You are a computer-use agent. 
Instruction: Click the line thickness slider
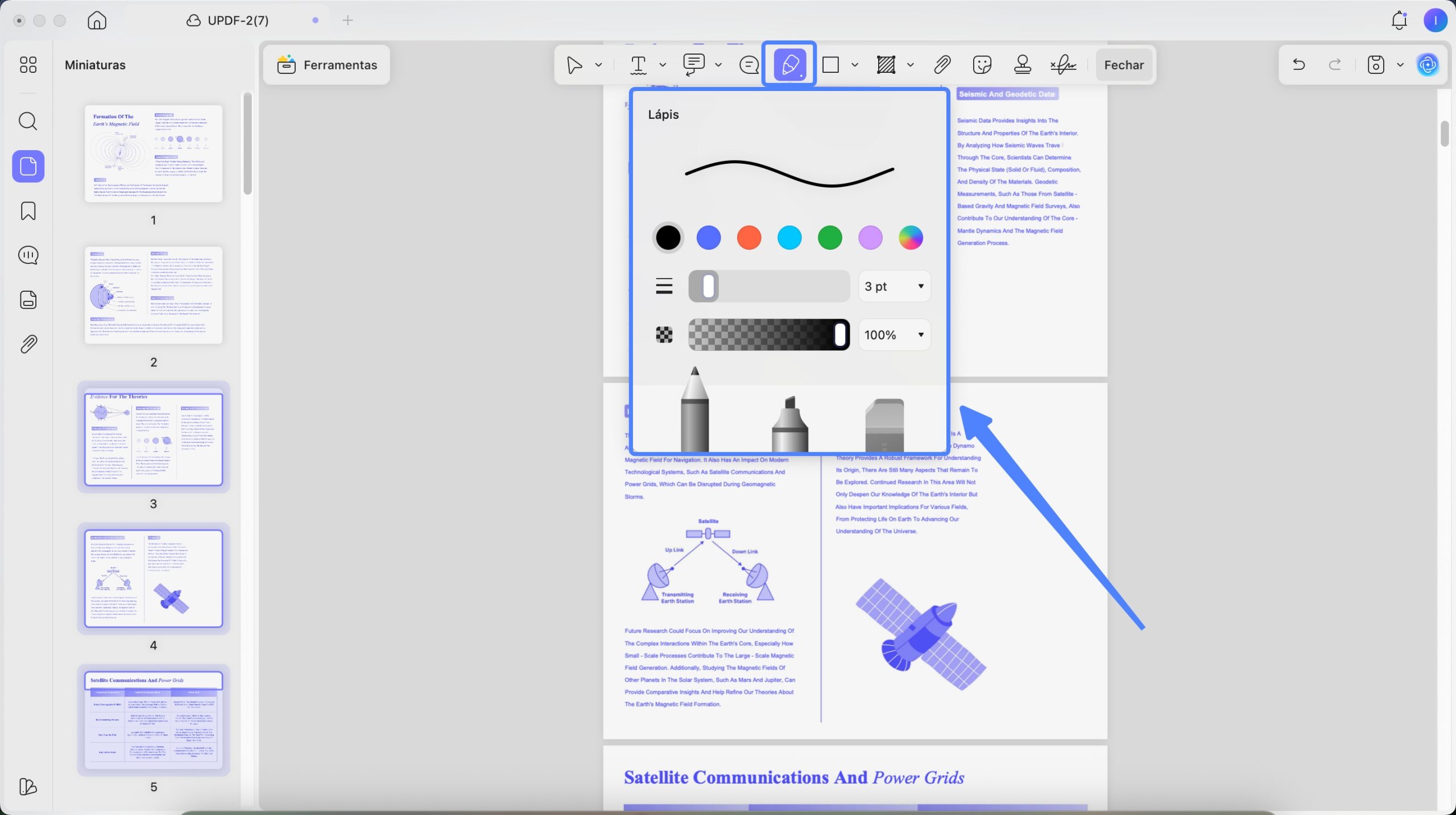(x=769, y=286)
